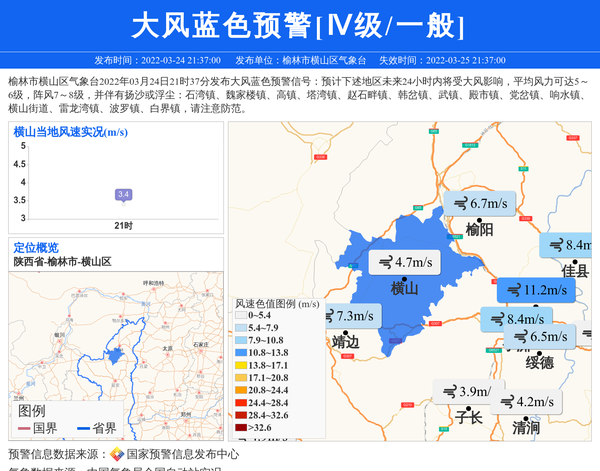The height and width of the screenshot is (471, 600).
Task: Click the 3.4 data point on wind chart
Action: (x=123, y=194)
